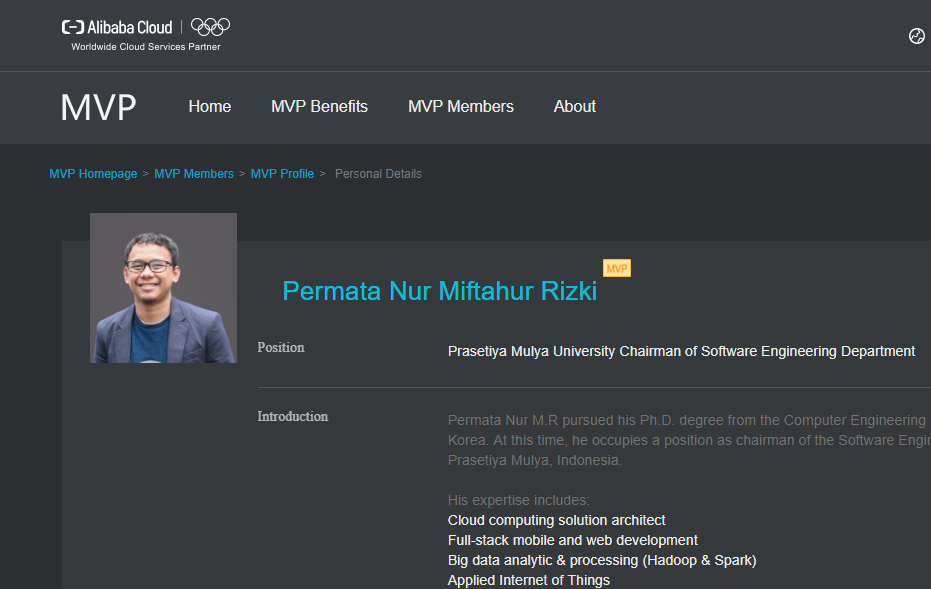
Task: Click the name Permata Nur Miftahur Rizki
Action: coord(439,291)
